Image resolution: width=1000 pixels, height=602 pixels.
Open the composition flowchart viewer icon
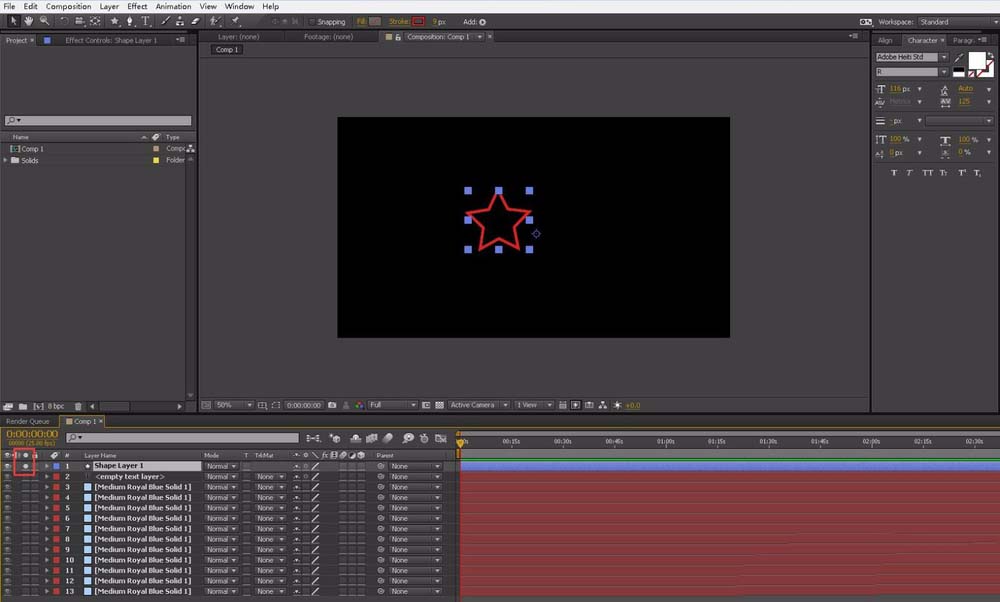(x=602, y=405)
